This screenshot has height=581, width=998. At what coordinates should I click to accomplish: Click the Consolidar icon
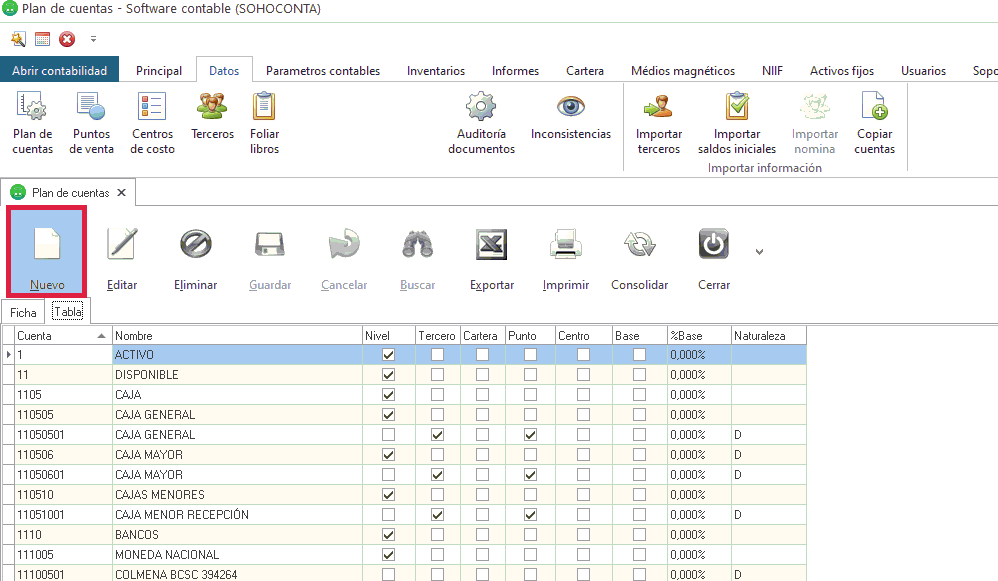[x=639, y=245]
